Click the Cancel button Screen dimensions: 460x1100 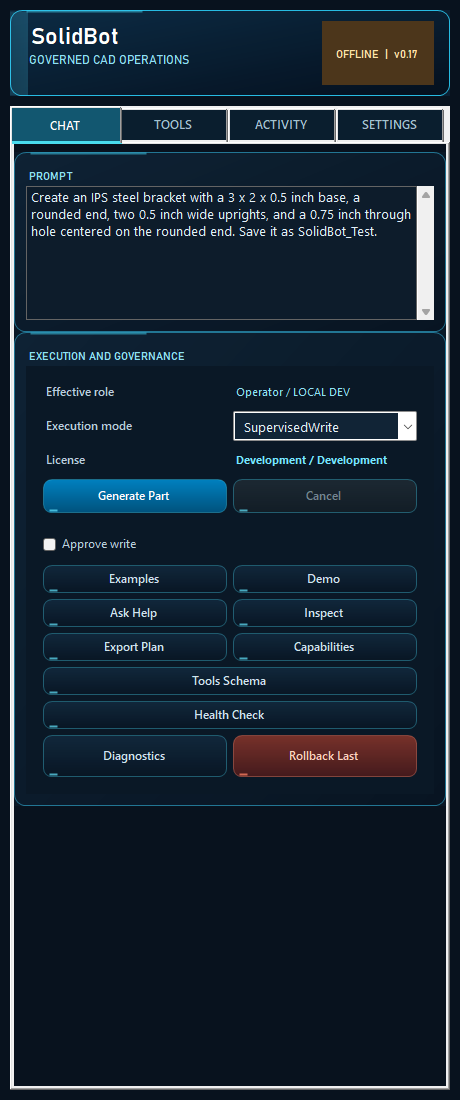pyautogui.click(x=325, y=496)
